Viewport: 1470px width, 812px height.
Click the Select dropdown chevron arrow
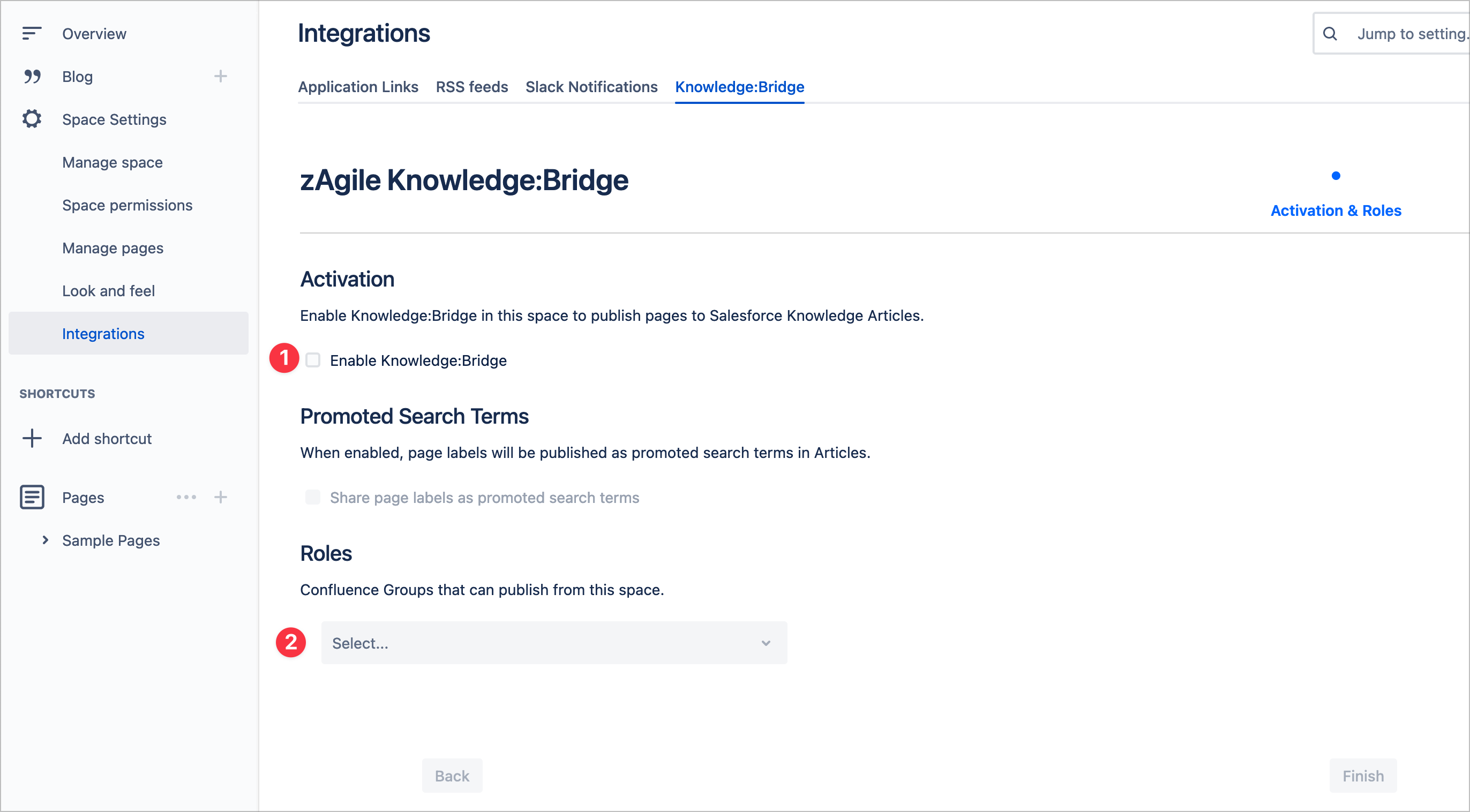coord(765,643)
